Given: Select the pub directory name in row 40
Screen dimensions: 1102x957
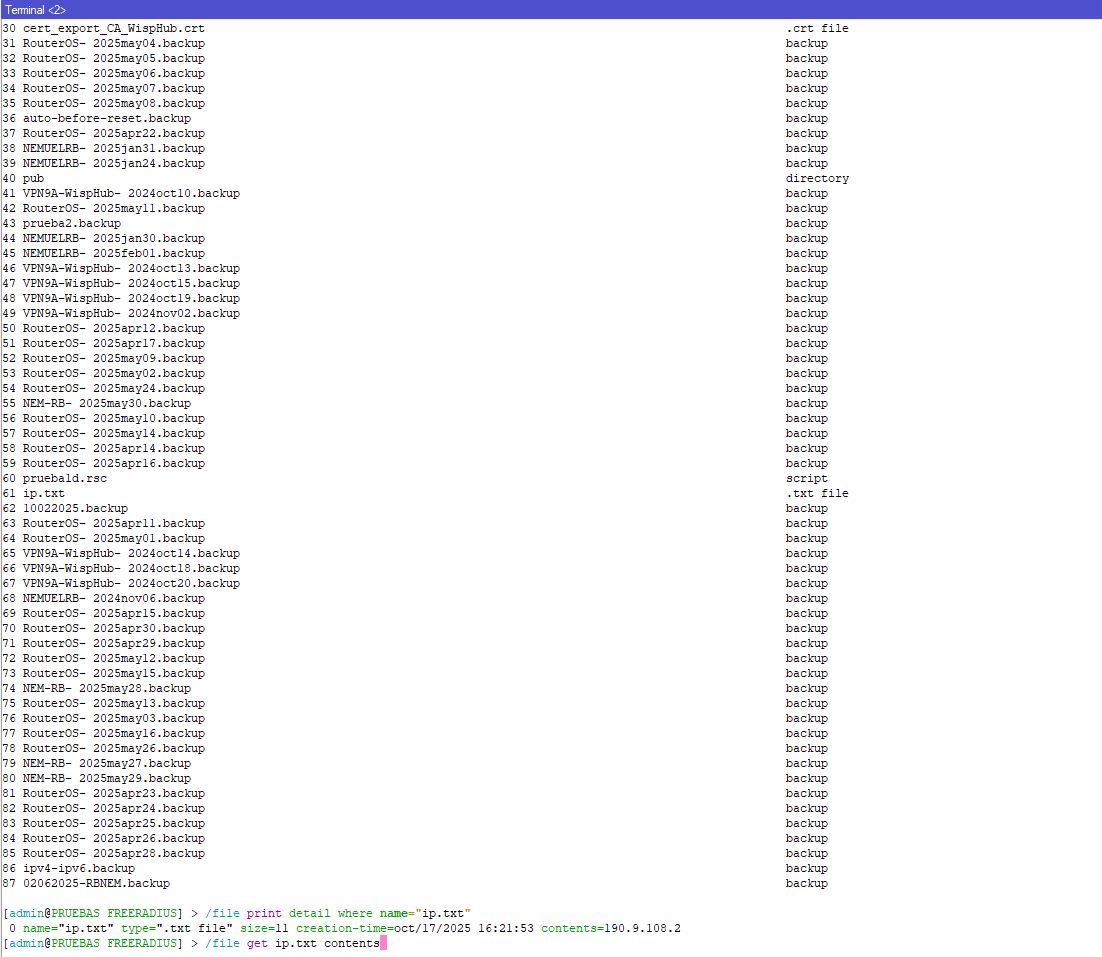Looking at the screenshot, I should coord(33,178).
